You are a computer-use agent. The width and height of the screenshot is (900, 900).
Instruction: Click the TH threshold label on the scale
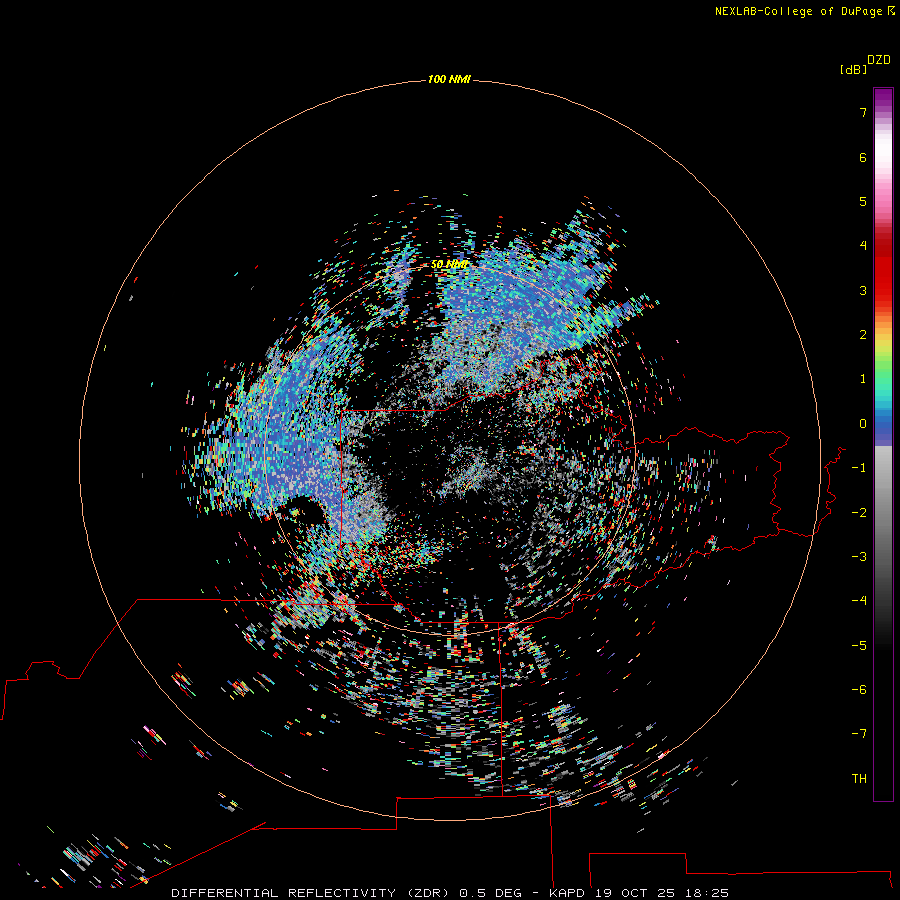(x=859, y=779)
